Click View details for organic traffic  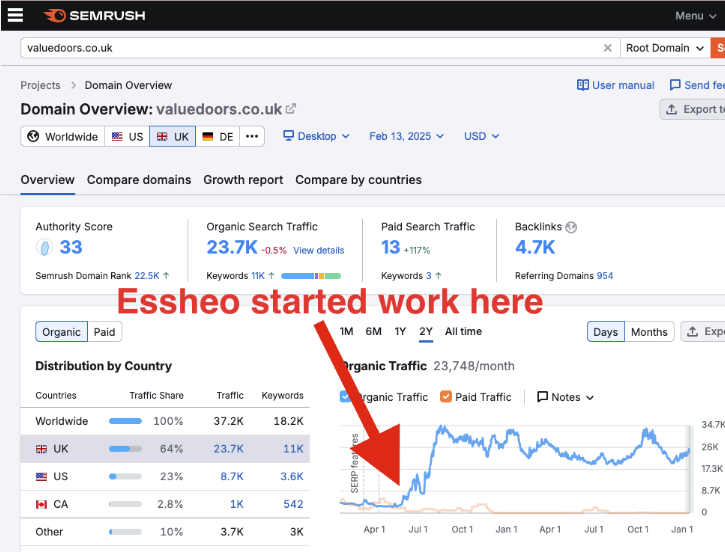click(319, 250)
